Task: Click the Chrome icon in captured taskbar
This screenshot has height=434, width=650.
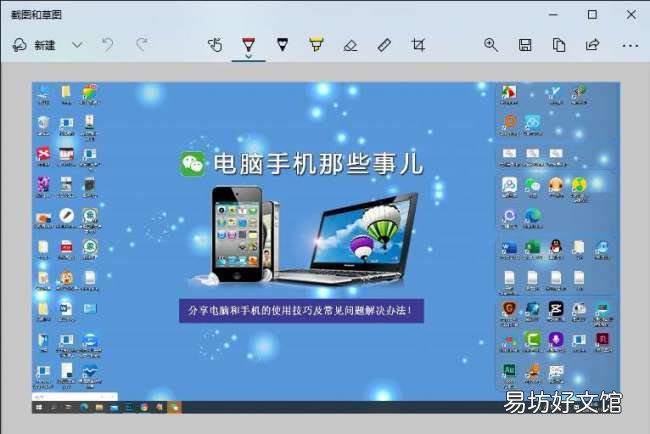Action: (144, 407)
